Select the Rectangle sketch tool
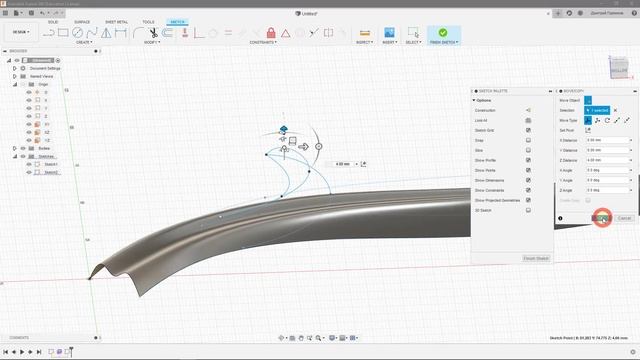 click(63, 33)
